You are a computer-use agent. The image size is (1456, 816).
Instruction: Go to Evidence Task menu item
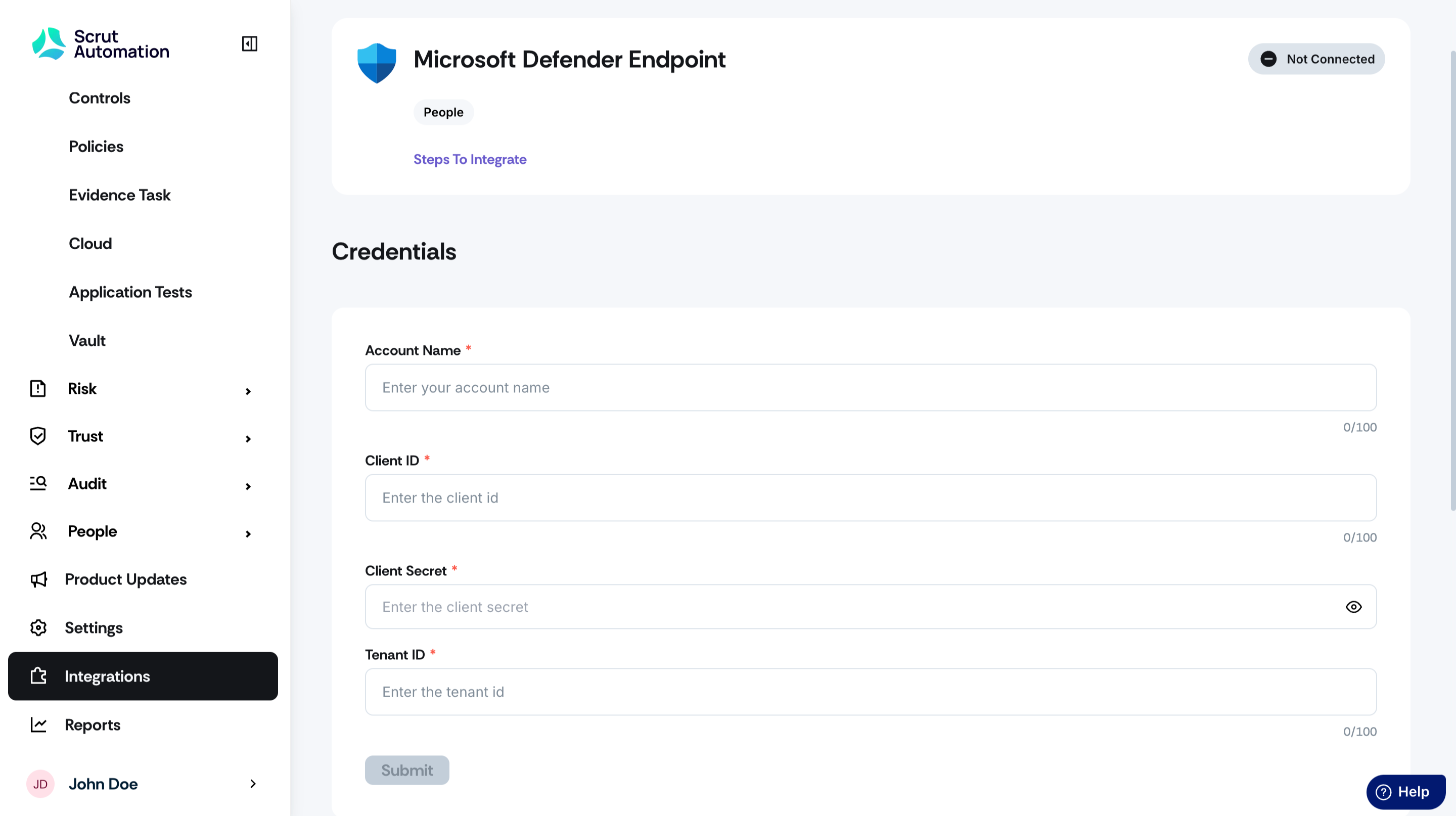120,195
